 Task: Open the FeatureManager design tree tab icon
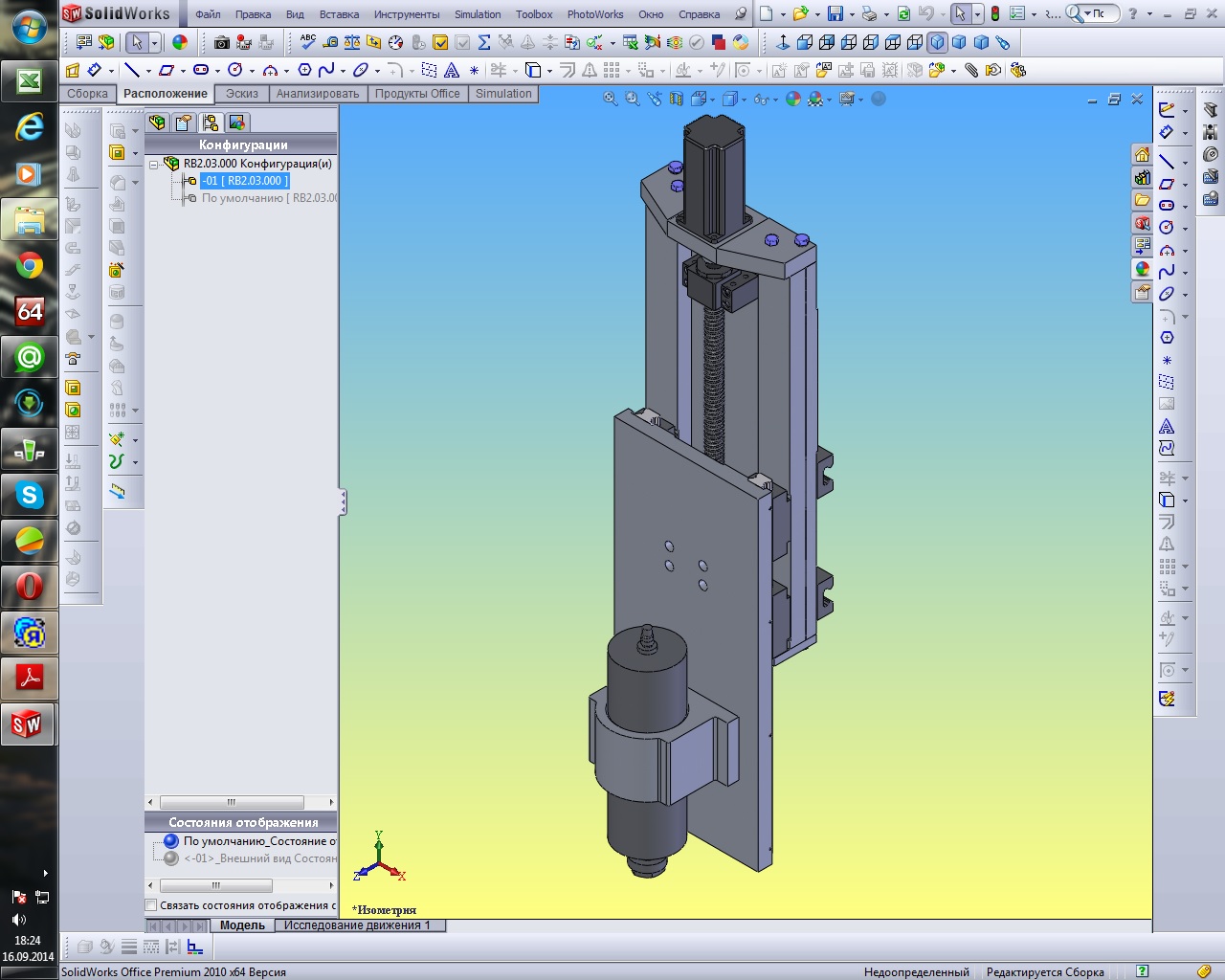[158, 122]
